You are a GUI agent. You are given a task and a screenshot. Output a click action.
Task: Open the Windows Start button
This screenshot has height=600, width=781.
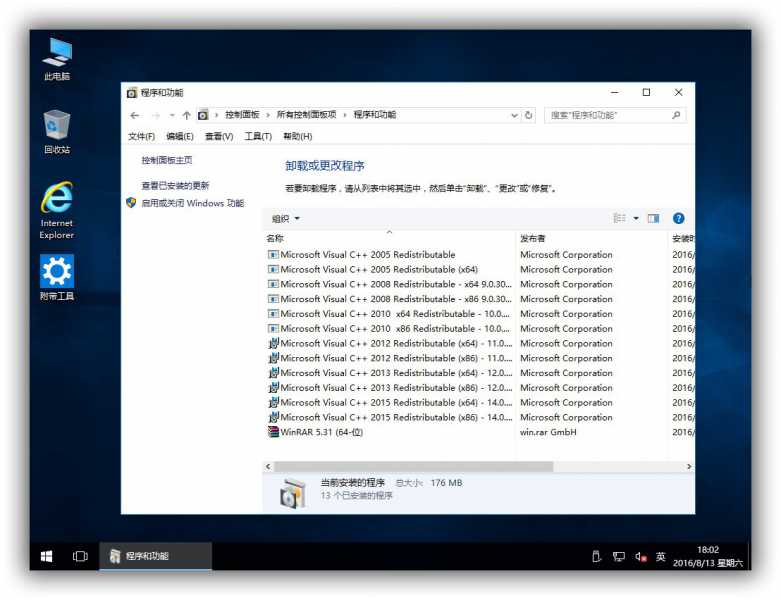click(46, 556)
